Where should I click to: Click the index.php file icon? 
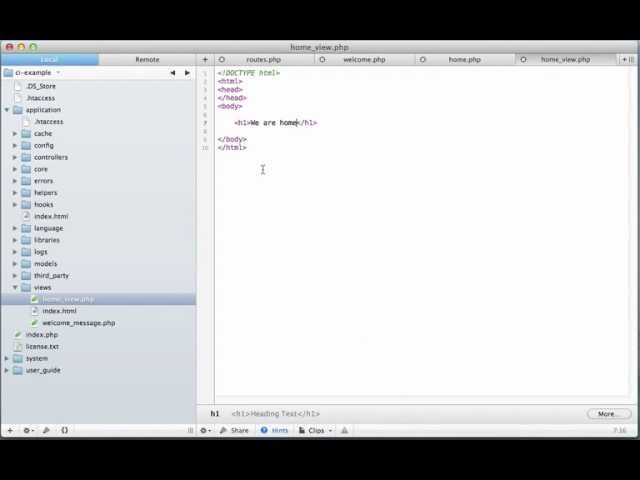click(x=18, y=335)
